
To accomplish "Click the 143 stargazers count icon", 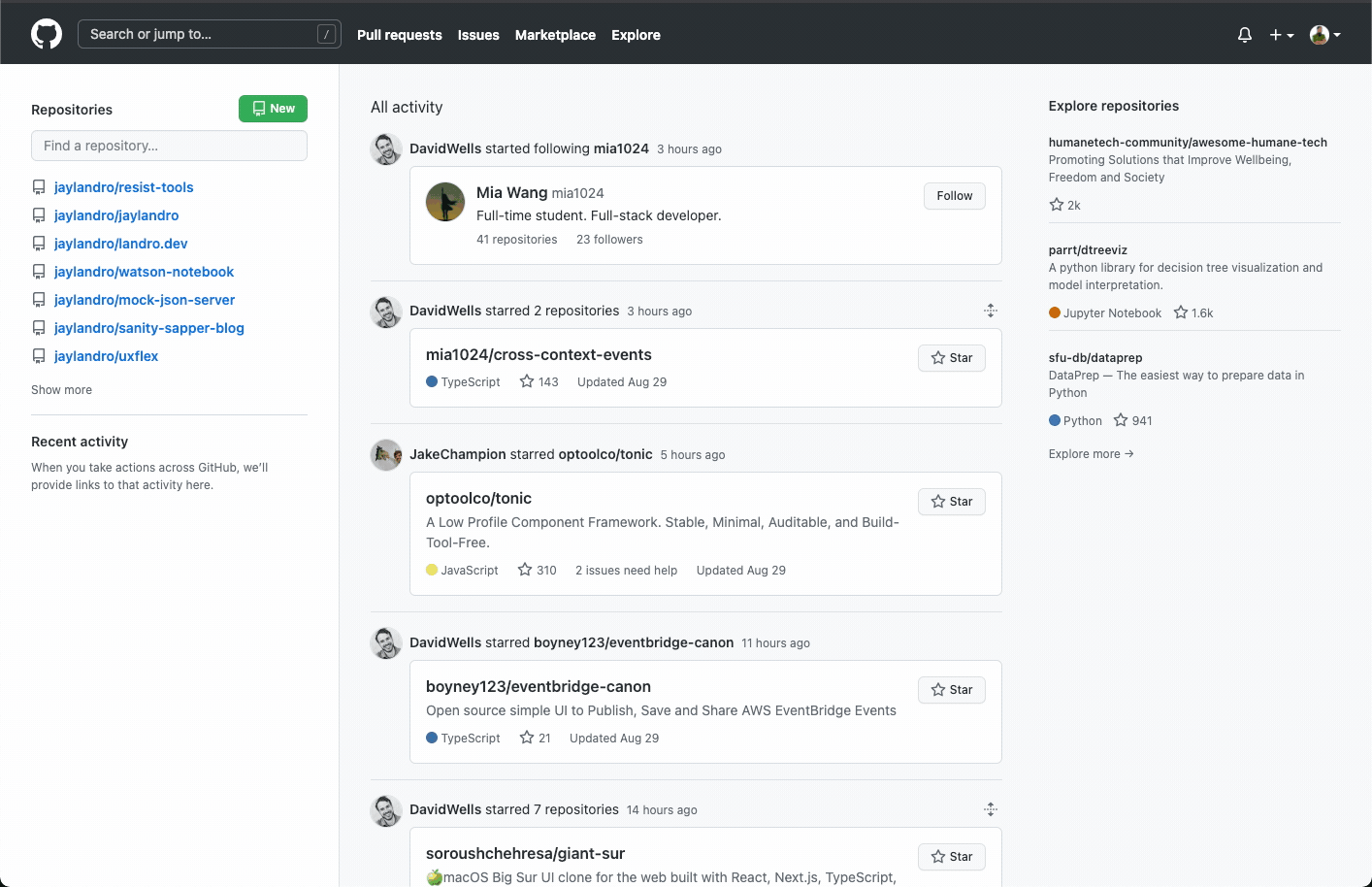I will click(527, 381).
